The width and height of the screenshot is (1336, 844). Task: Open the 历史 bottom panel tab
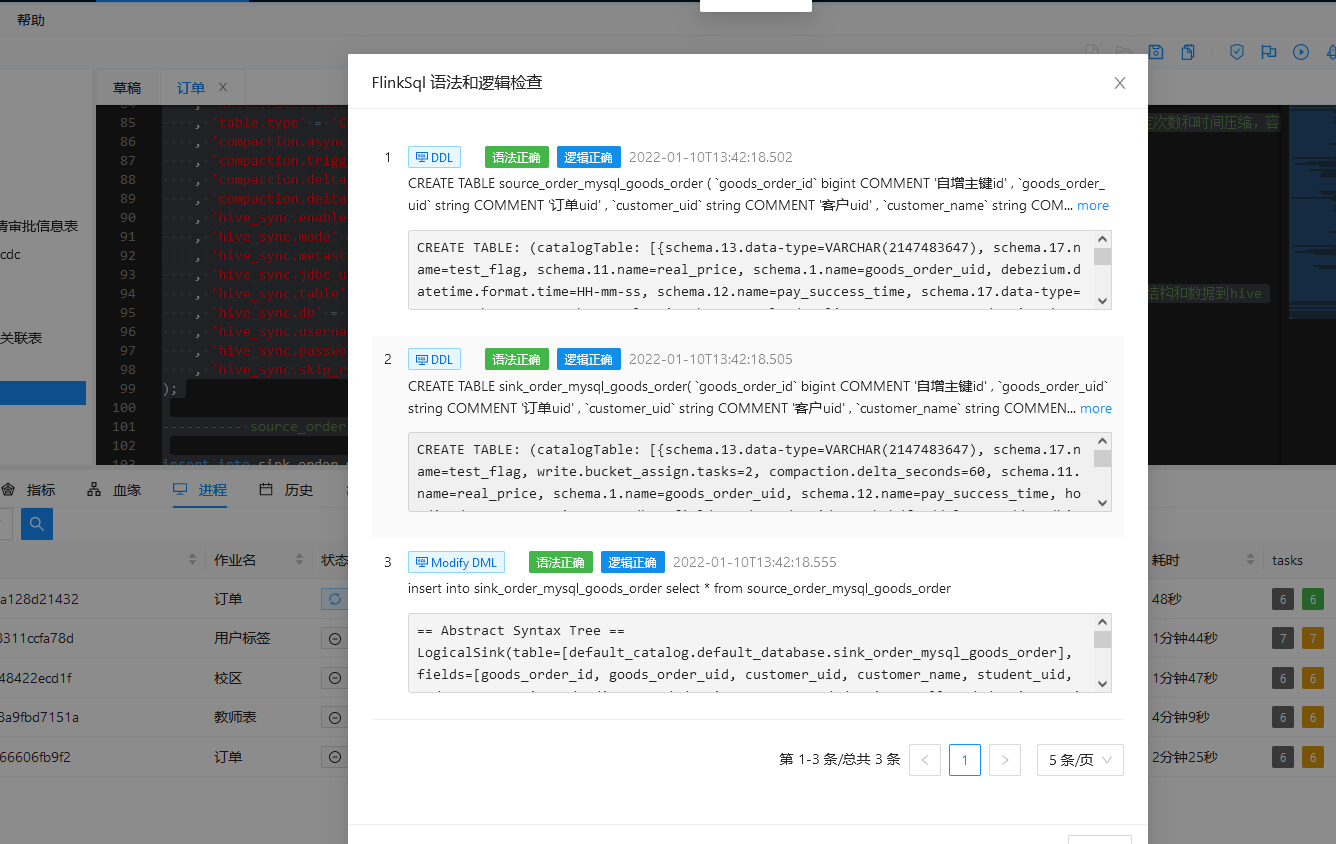[x=286, y=490]
